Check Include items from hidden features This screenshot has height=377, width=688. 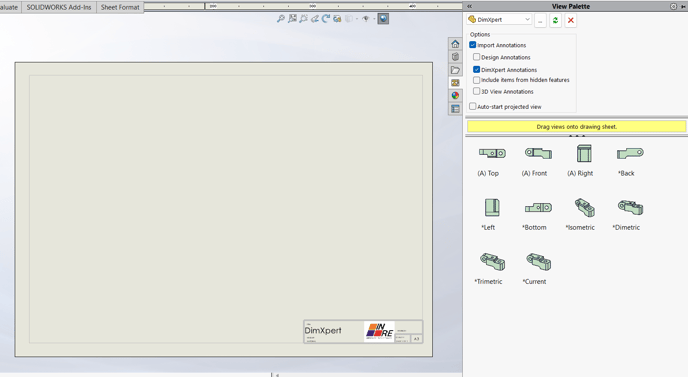477,80
